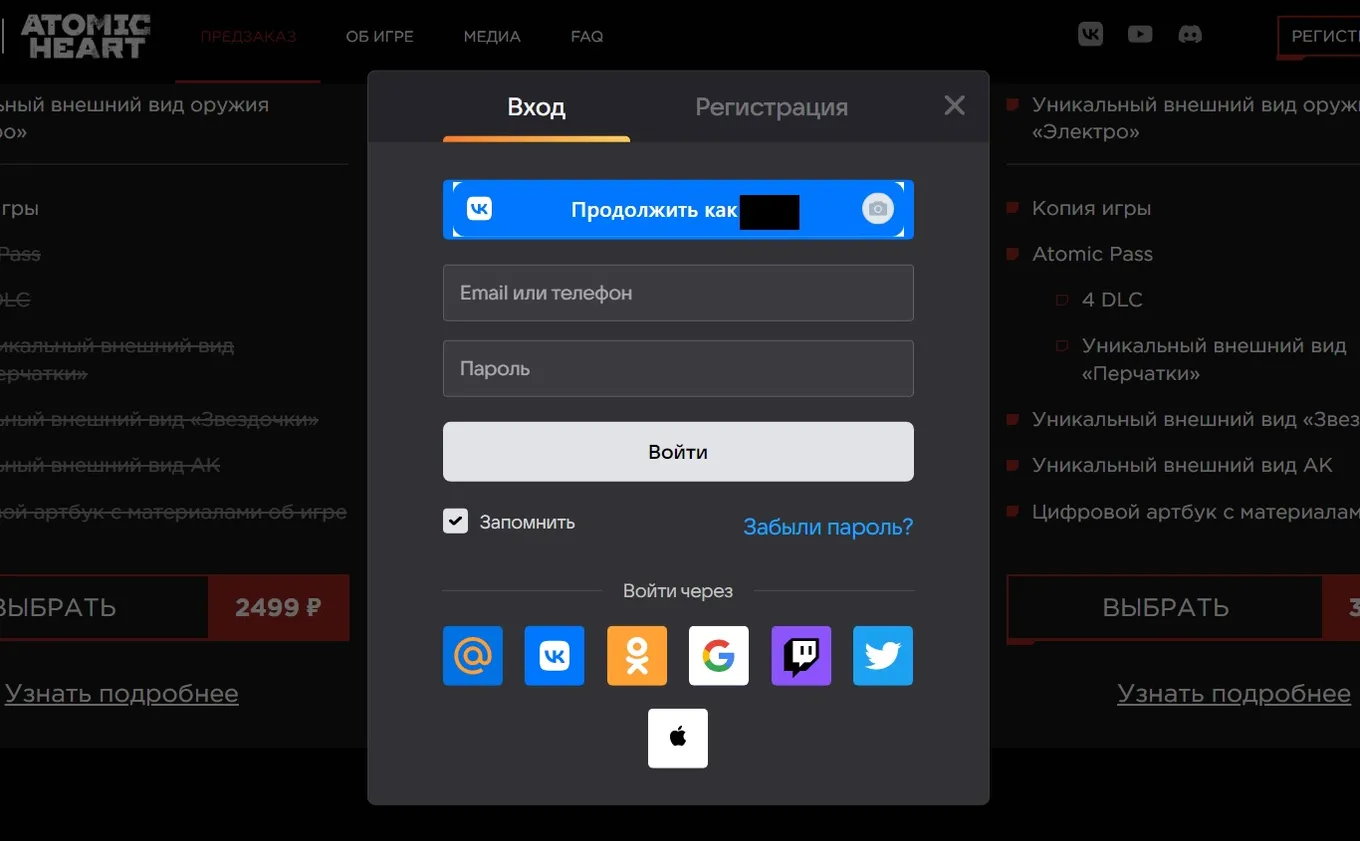This screenshot has height=841, width=1360.
Task: Open the YouTube channel icon in the header
Action: pyautogui.click(x=1140, y=35)
